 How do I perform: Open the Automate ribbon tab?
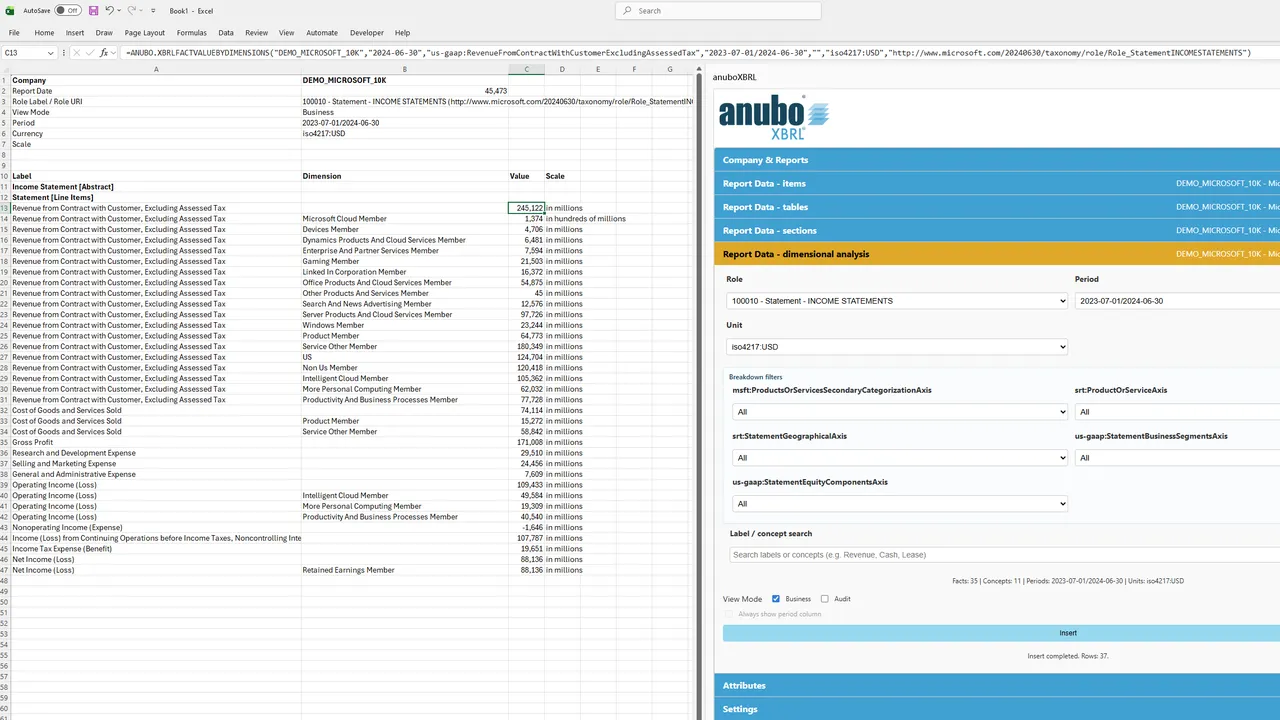(x=322, y=33)
